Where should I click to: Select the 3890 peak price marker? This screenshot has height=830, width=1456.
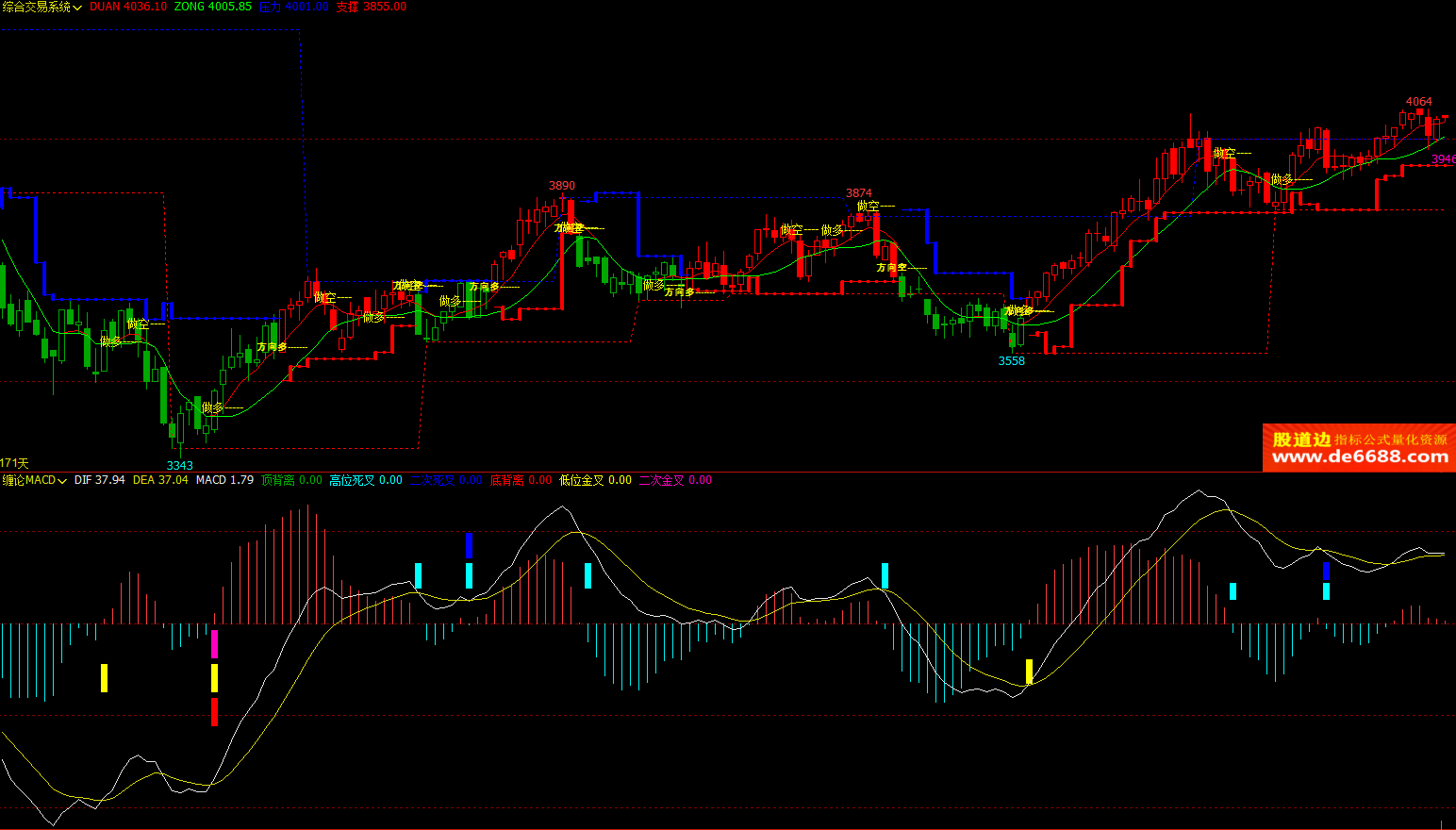[562, 186]
